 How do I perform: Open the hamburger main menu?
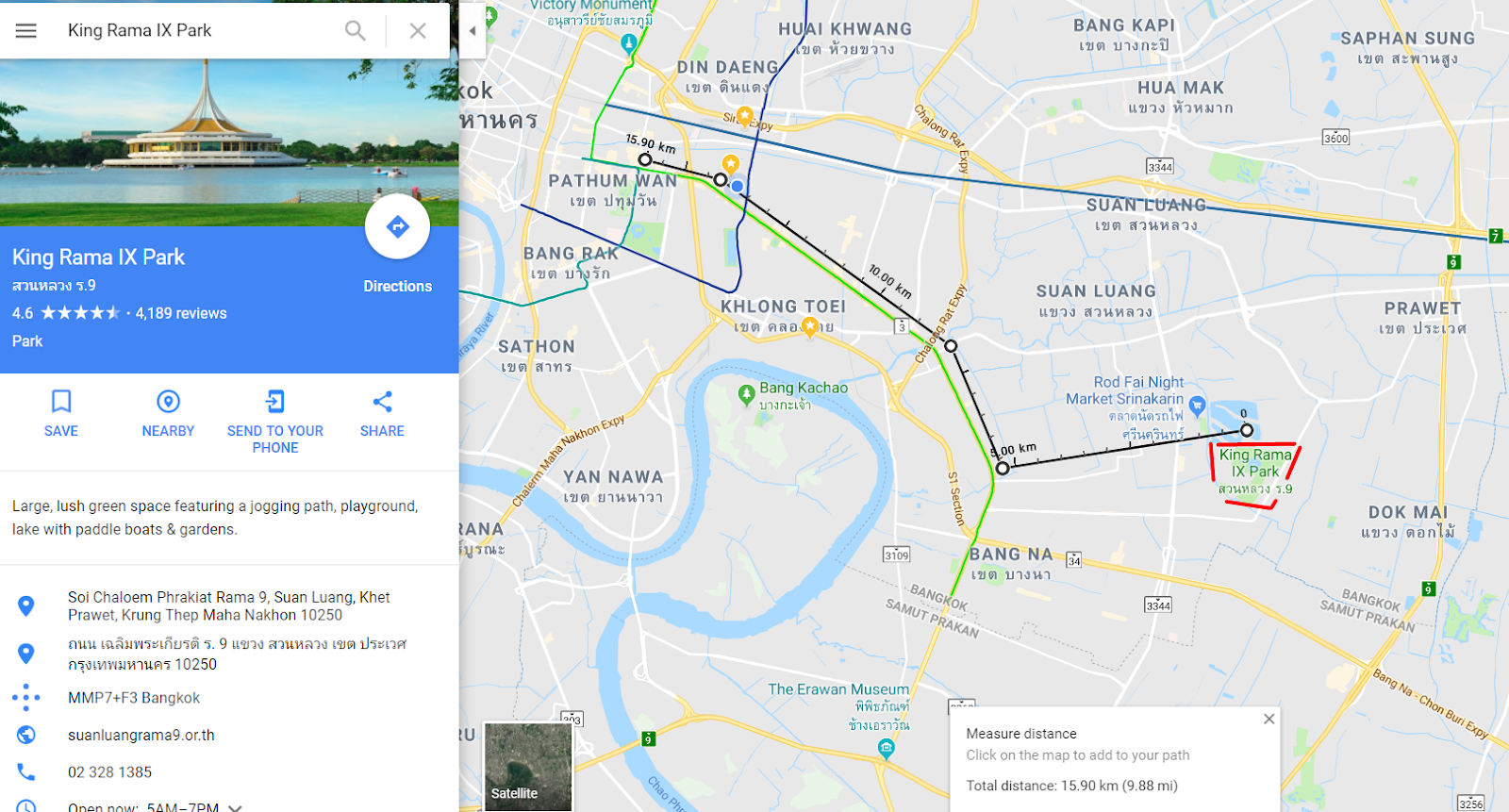[26, 30]
